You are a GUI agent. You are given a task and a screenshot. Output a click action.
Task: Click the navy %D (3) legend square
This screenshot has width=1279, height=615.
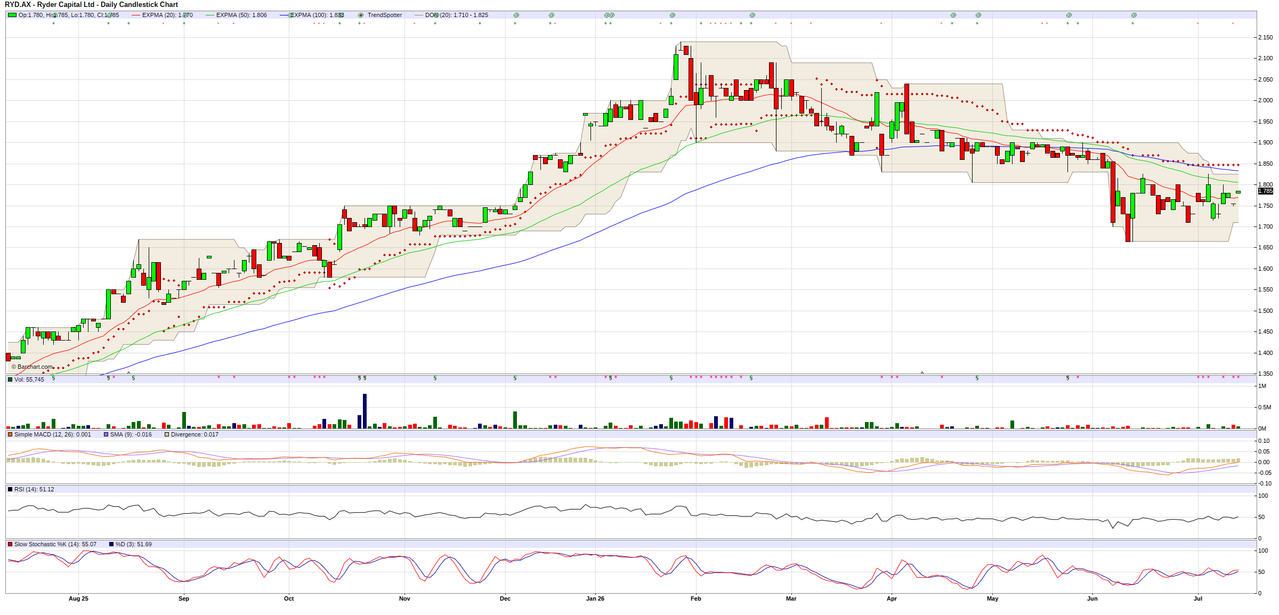[109, 544]
